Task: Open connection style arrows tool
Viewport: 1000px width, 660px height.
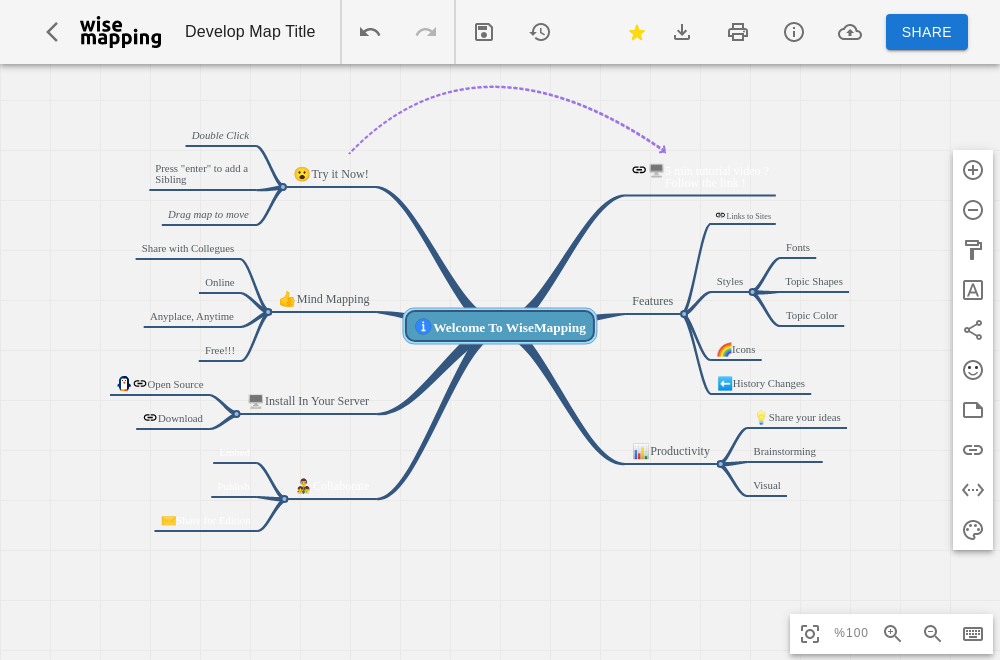Action: click(x=973, y=490)
